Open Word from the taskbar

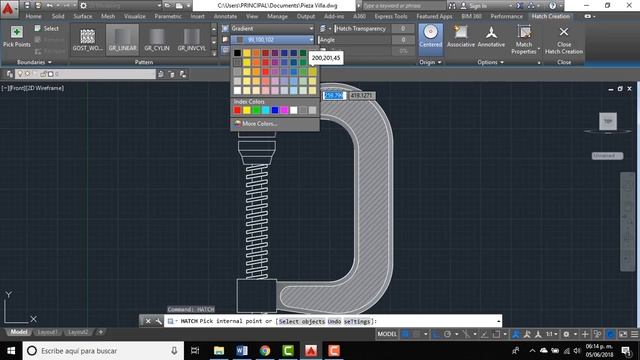click(242, 351)
